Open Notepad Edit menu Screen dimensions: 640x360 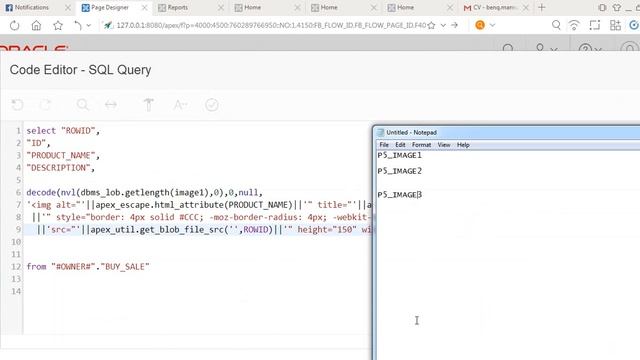click(x=400, y=145)
